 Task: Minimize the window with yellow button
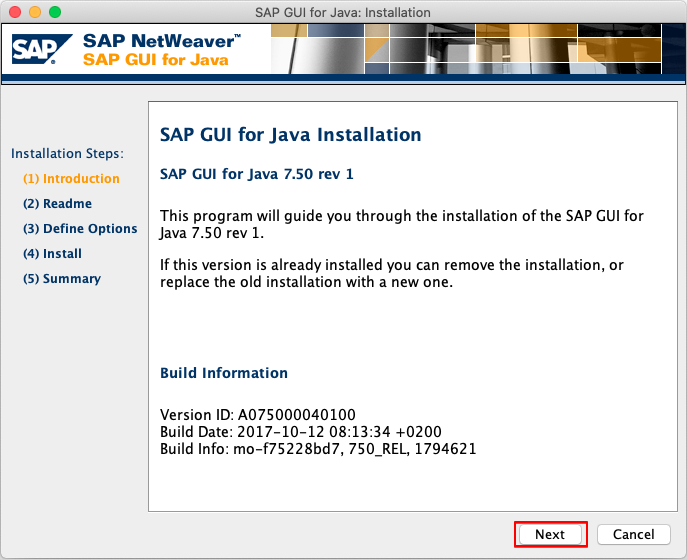click(35, 12)
